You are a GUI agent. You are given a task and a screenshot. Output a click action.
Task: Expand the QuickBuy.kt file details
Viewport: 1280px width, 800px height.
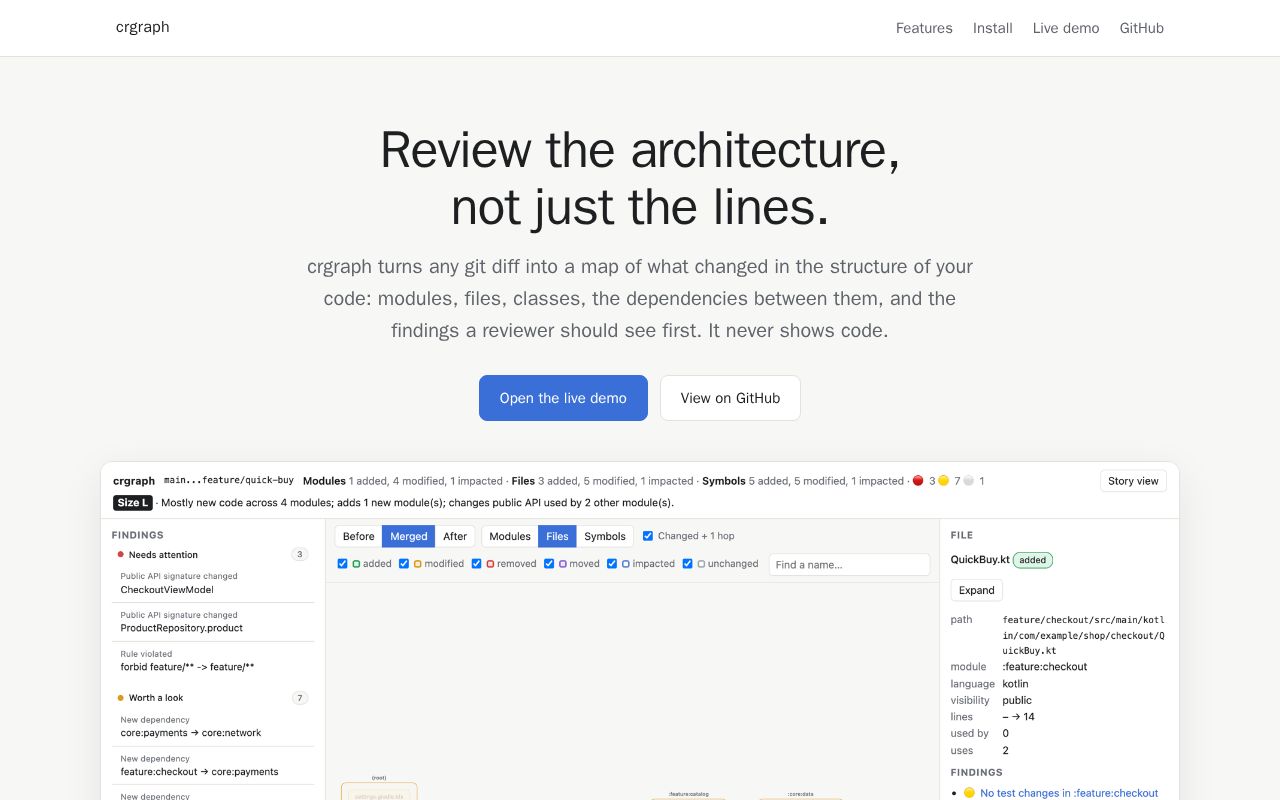coord(976,590)
